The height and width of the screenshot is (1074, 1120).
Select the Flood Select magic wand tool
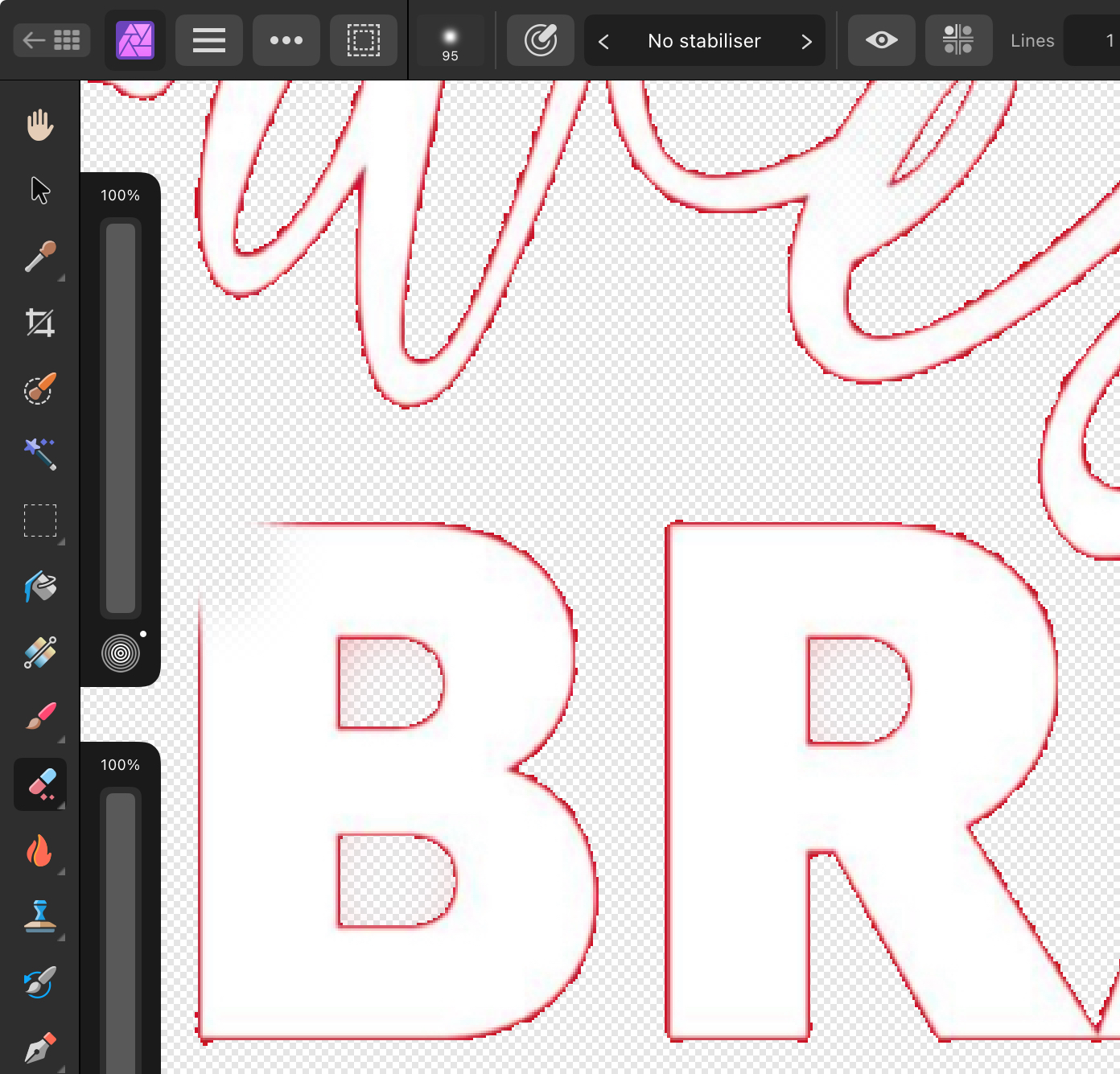point(39,455)
